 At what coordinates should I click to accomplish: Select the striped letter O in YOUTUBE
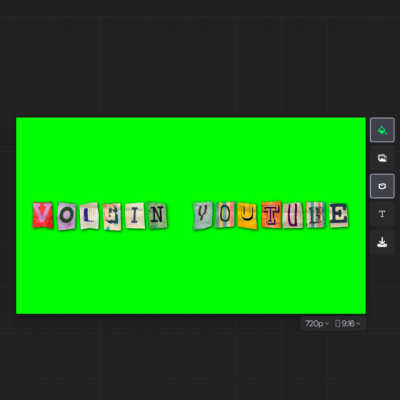click(x=224, y=215)
